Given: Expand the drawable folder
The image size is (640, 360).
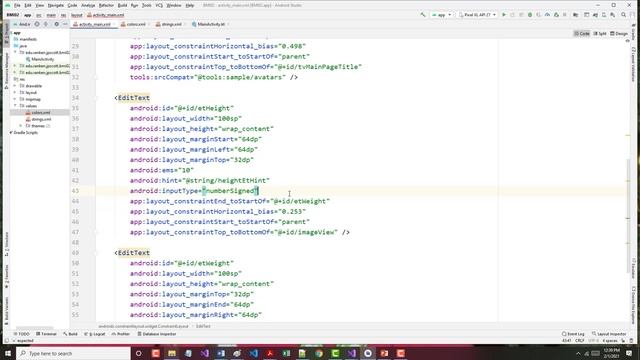Looking at the screenshot, I should pyautogui.click(x=16, y=86).
